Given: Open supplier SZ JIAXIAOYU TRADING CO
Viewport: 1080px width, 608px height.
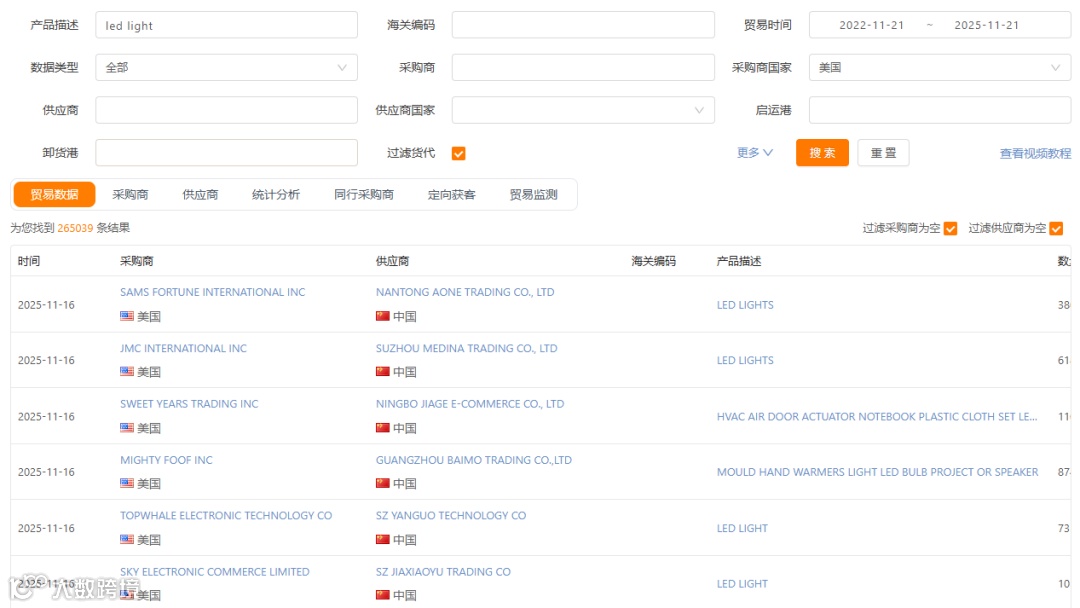Looking at the screenshot, I should coord(443,572).
